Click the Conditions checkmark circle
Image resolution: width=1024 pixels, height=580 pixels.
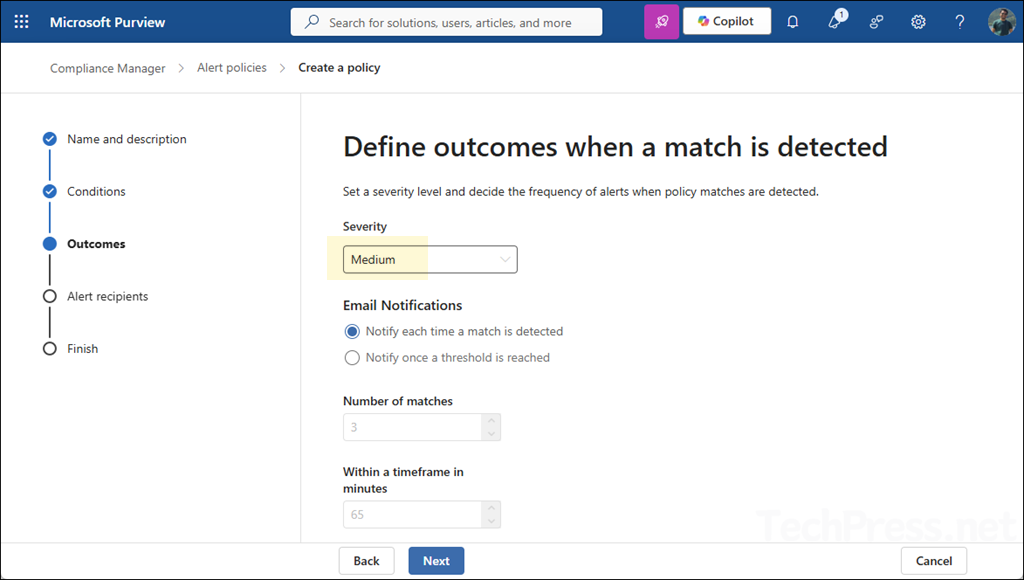click(x=50, y=191)
